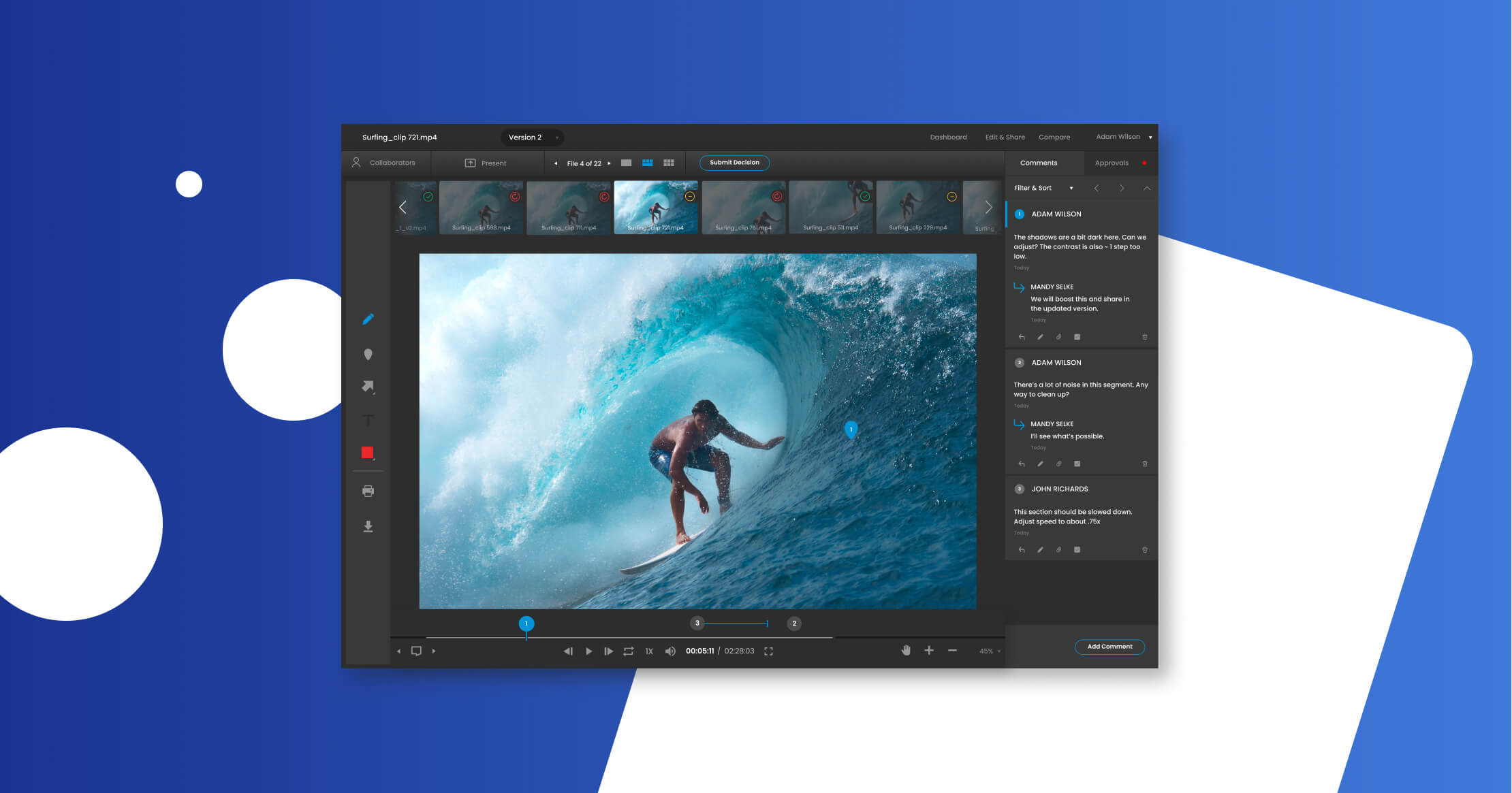Screen dimensions: 1512x793
Task: Toggle loop playback mode
Action: (629, 651)
